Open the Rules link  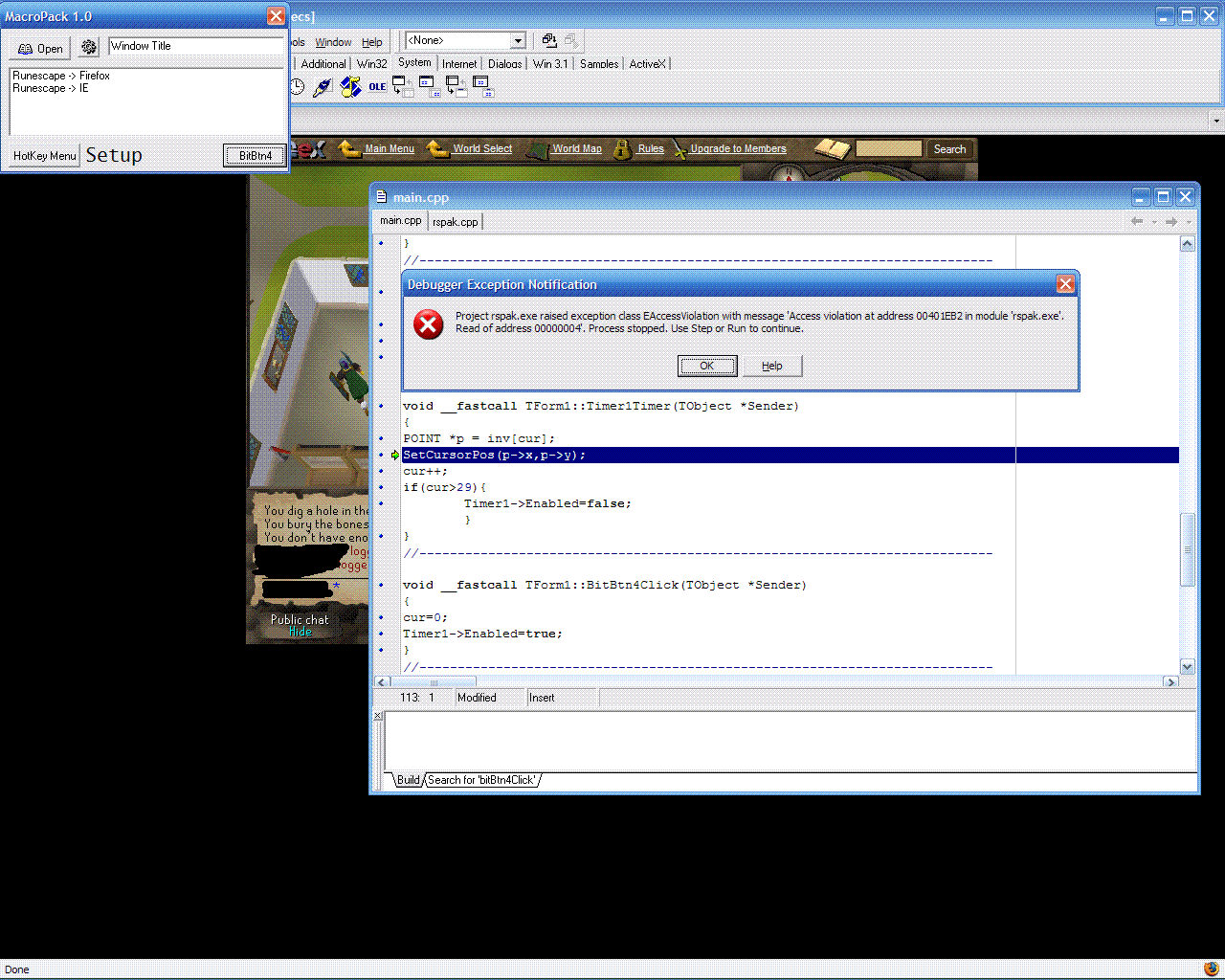point(651,149)
